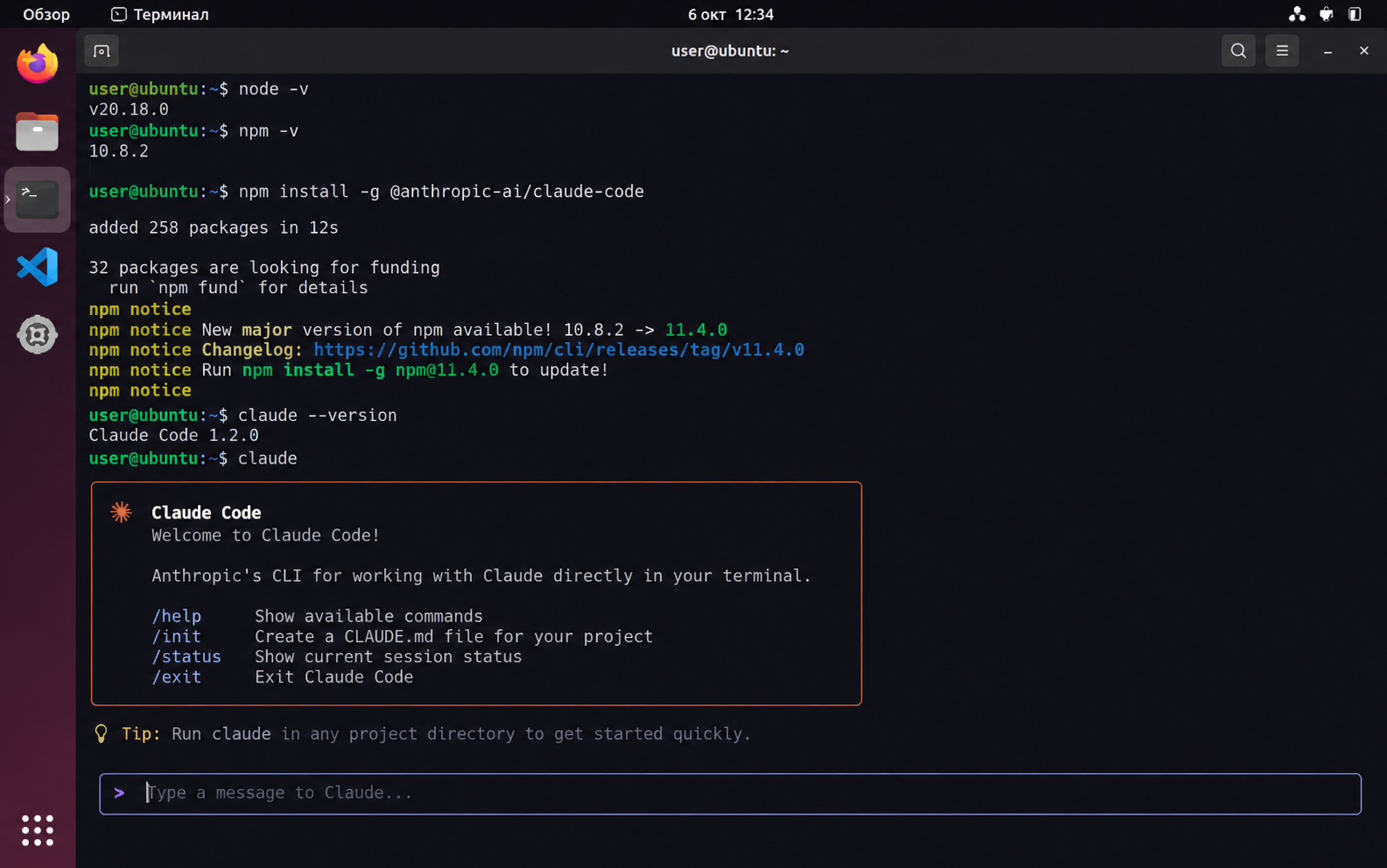Click the npm install claude-code command line
Viewport: 1387px width, 868px height.
click(366, 192)
